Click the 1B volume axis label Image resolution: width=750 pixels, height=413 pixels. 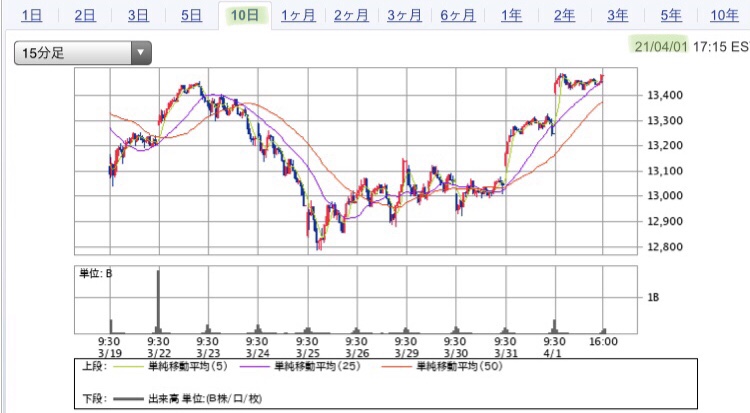(653, 298)
